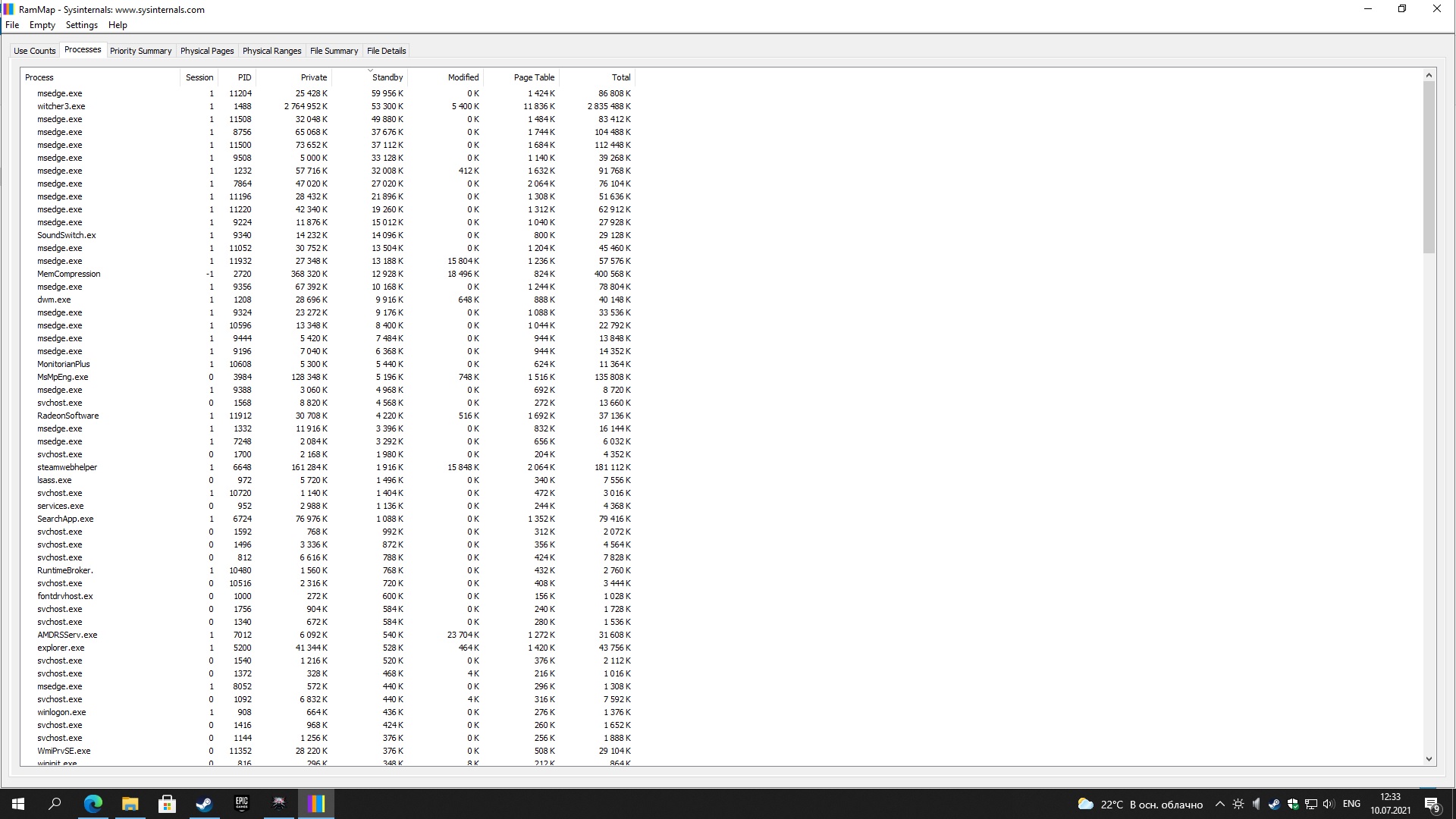1456x819 pixels.
Task: Sort by the Page Table column header
Action: pyautogui.click(x=522, y=77)
